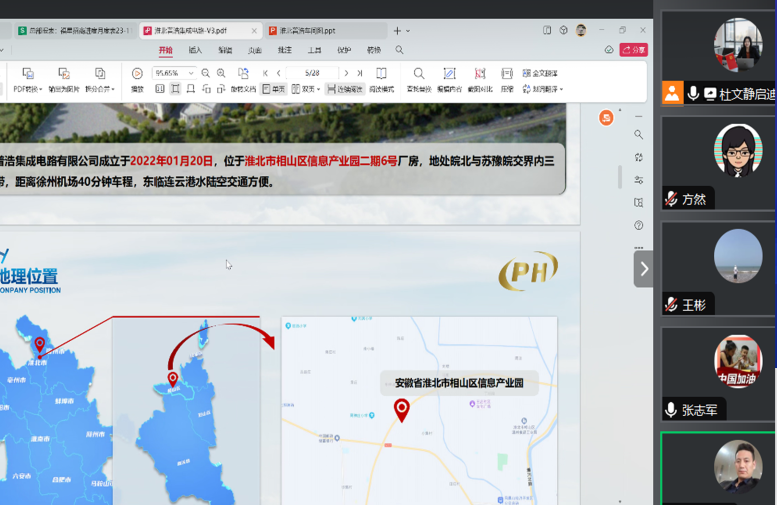Click the cloud sync status icon
The image size is (777, 505).
(609, 50)
